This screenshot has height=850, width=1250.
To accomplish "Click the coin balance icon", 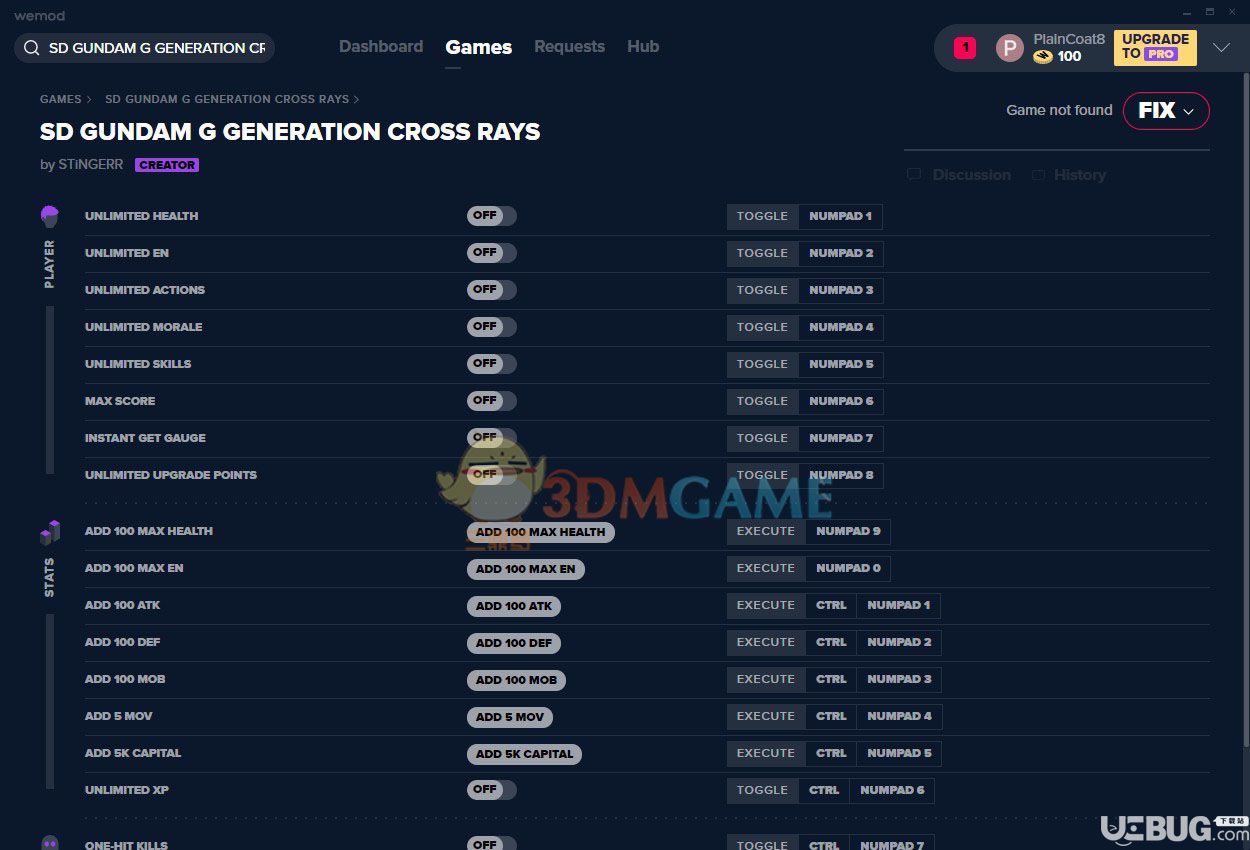I will click(1043, 57).
